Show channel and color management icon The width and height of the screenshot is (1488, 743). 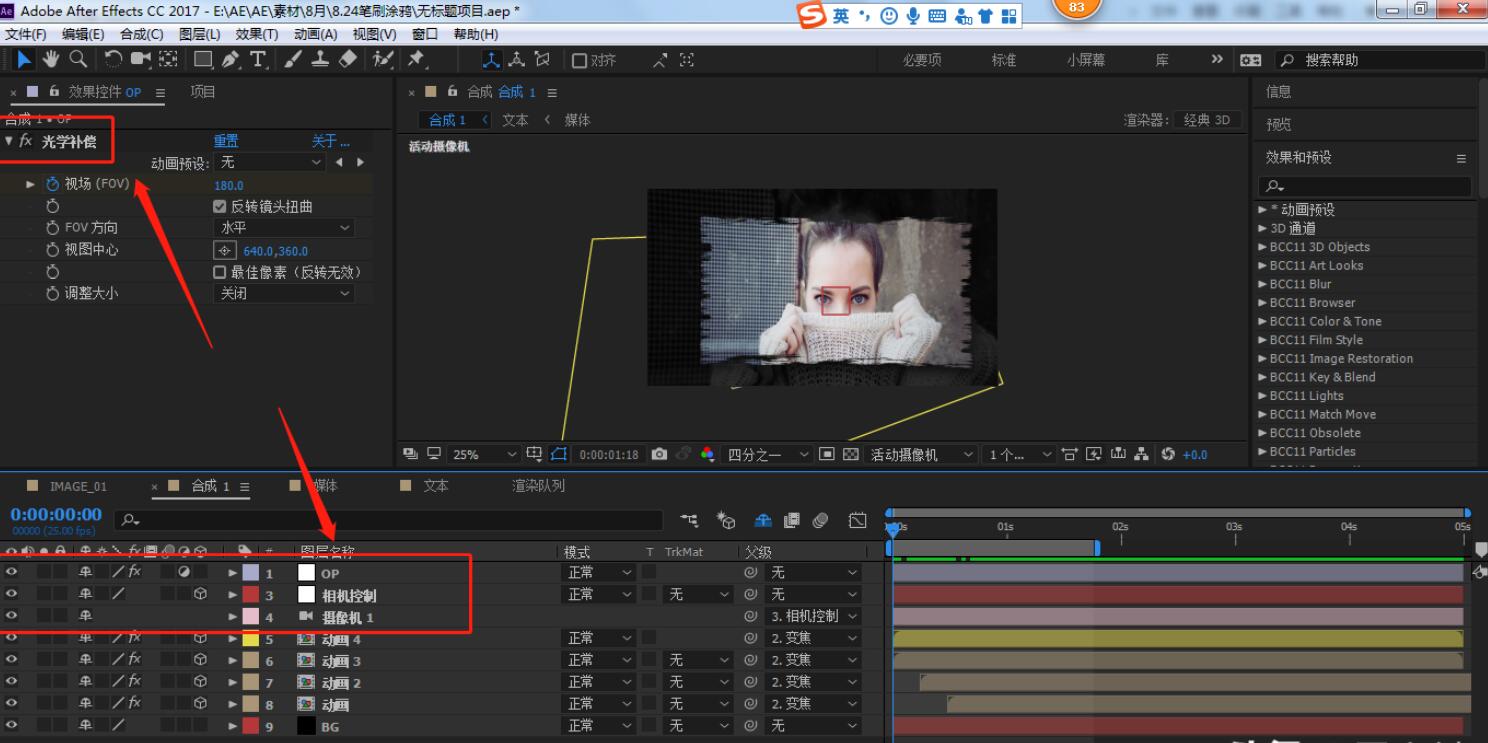pos(708,454)
